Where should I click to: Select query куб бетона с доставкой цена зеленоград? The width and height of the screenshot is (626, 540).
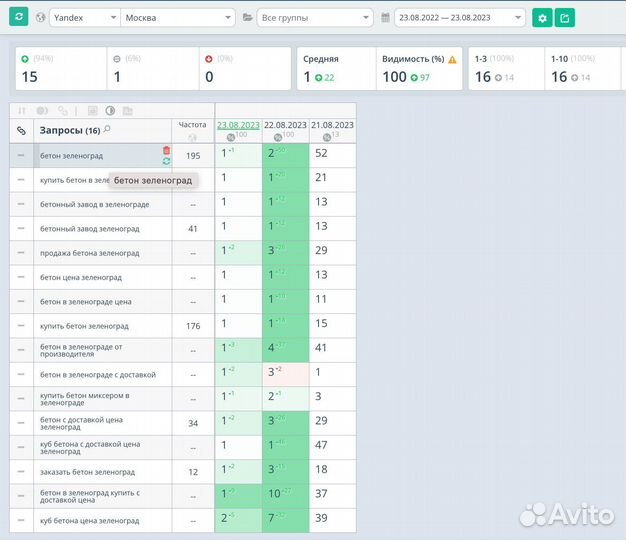(90, 448)
